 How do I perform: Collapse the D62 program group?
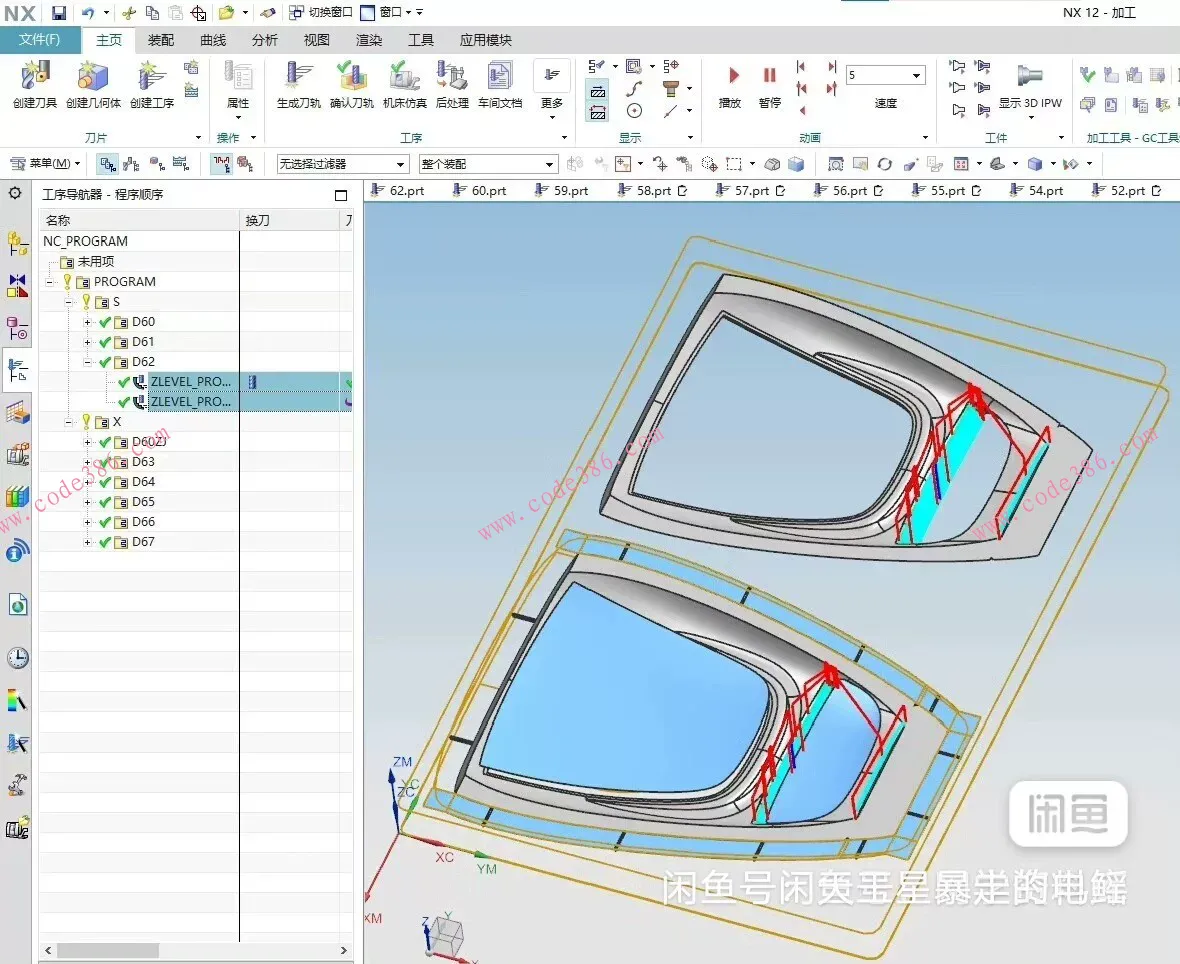point(88,362)
